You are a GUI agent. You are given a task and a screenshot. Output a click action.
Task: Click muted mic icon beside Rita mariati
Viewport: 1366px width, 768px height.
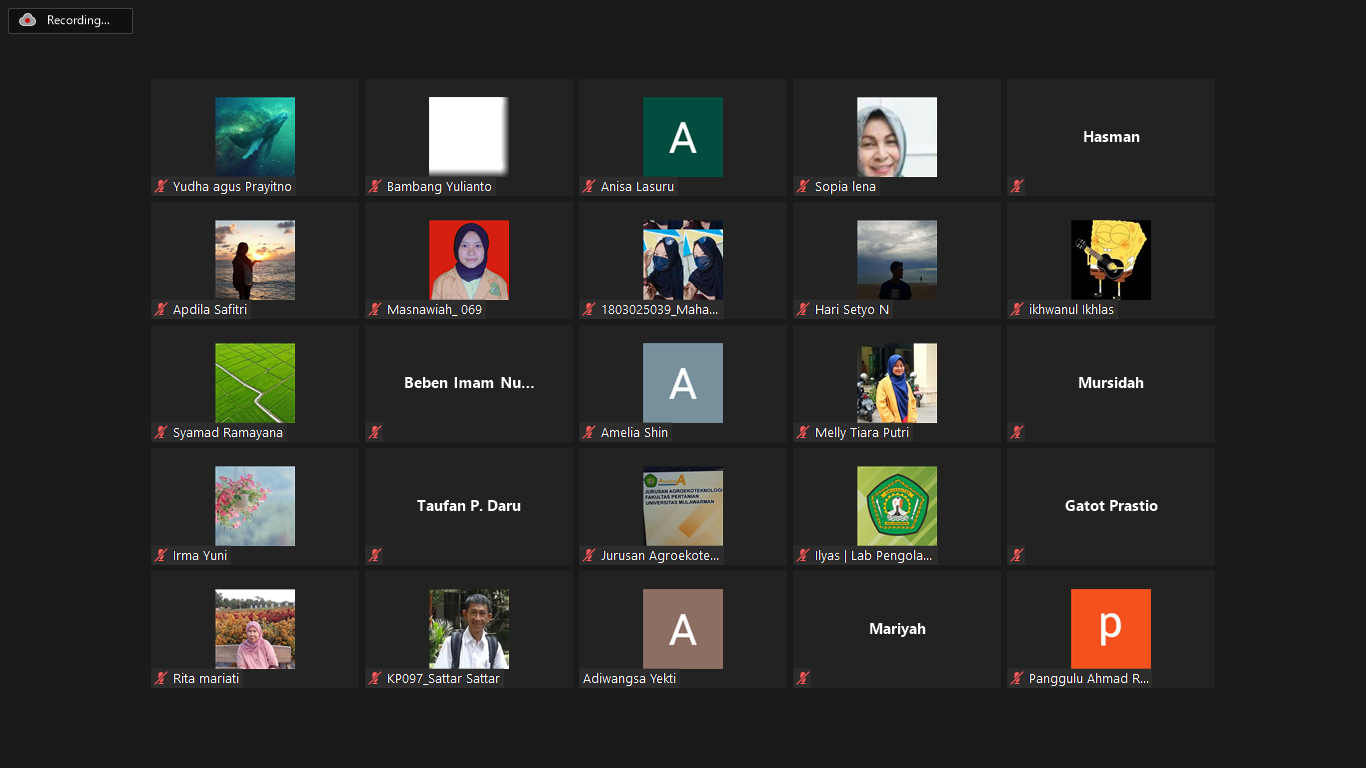(160, 678)
